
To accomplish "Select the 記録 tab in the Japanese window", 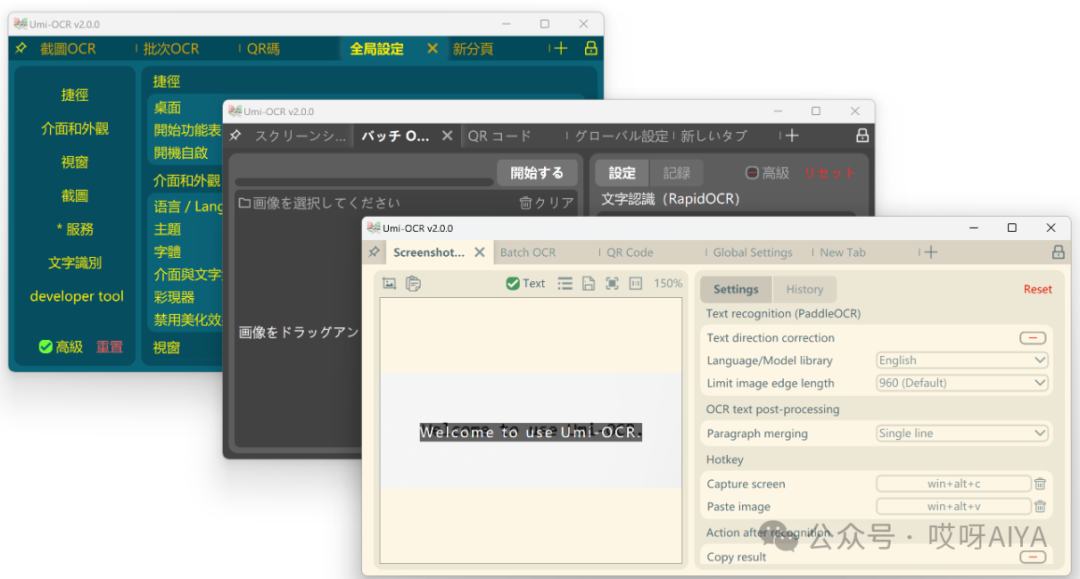I will tap(676, 173).
